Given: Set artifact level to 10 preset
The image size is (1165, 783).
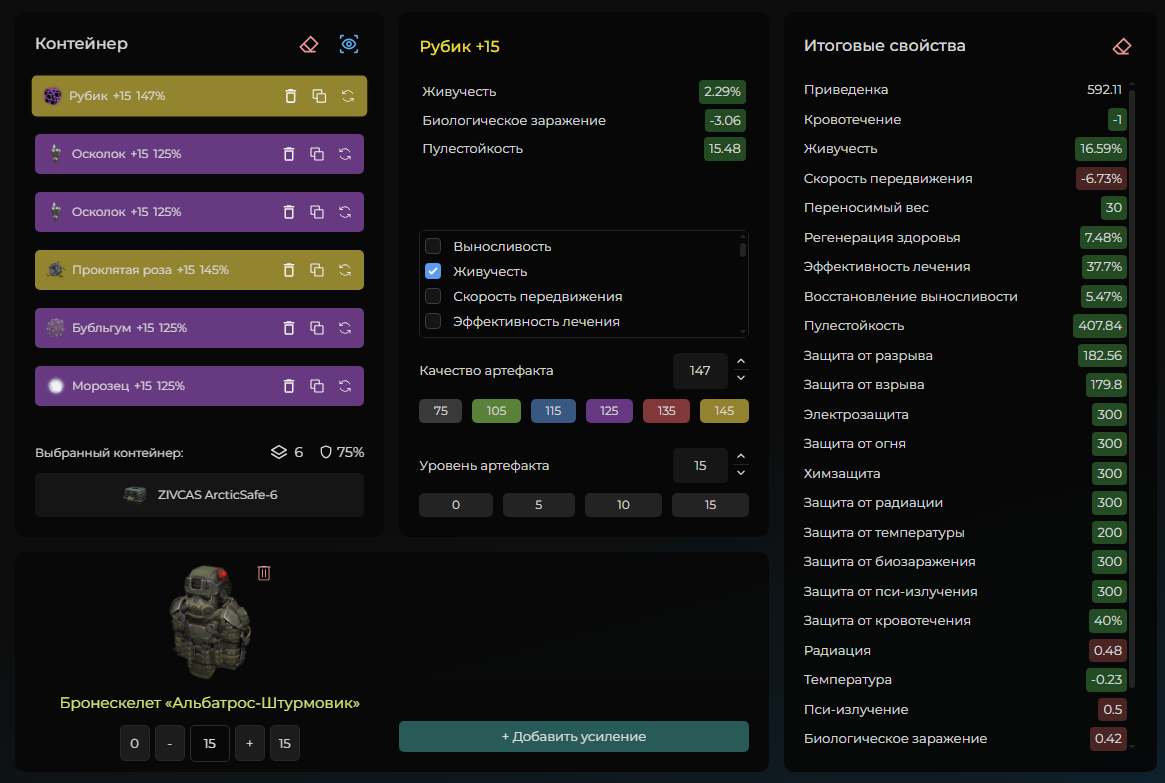Looking at the screenshot, I should tap(623, 505).
